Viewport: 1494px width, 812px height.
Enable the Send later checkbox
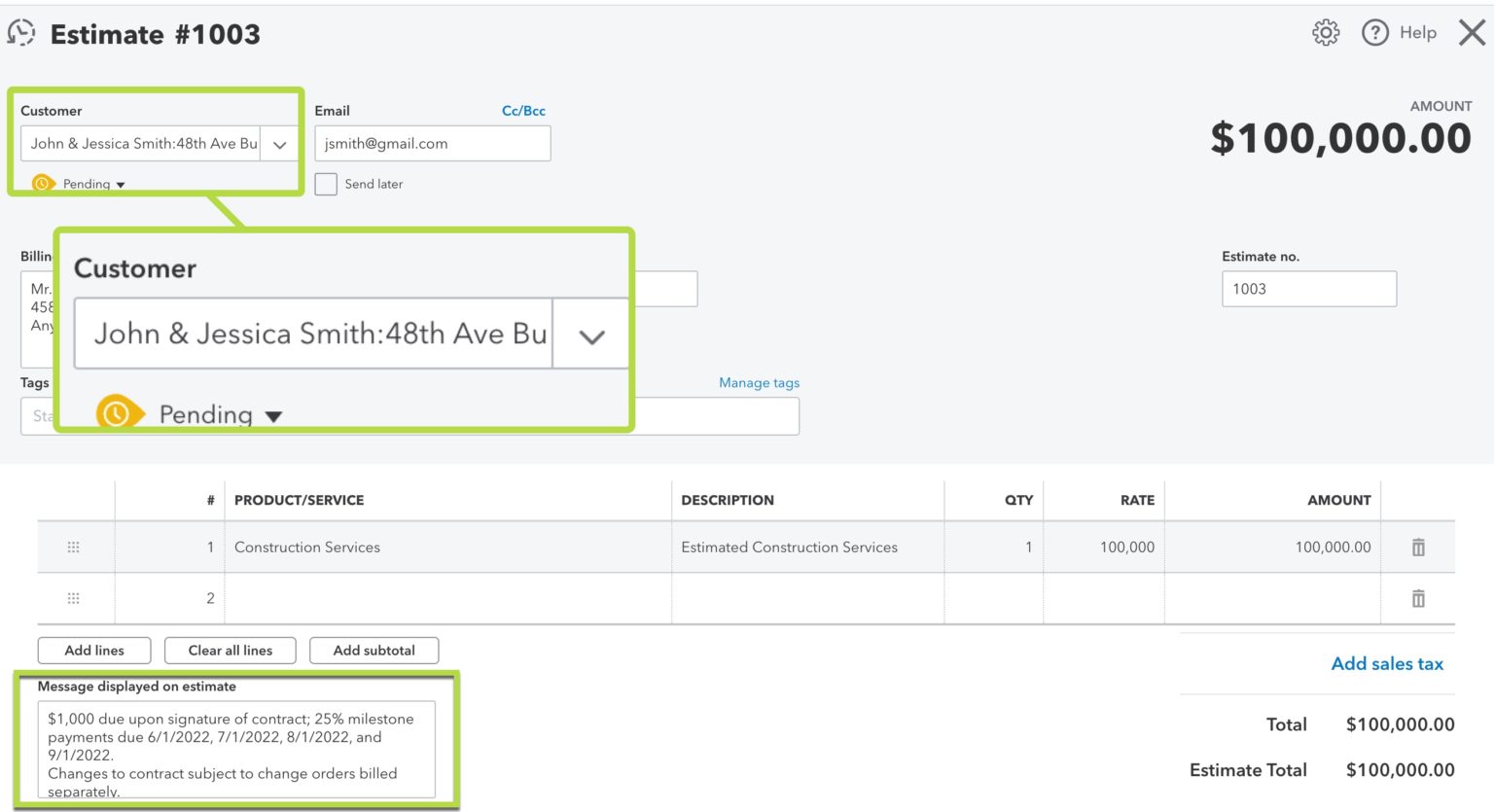(x=326, y=184)
